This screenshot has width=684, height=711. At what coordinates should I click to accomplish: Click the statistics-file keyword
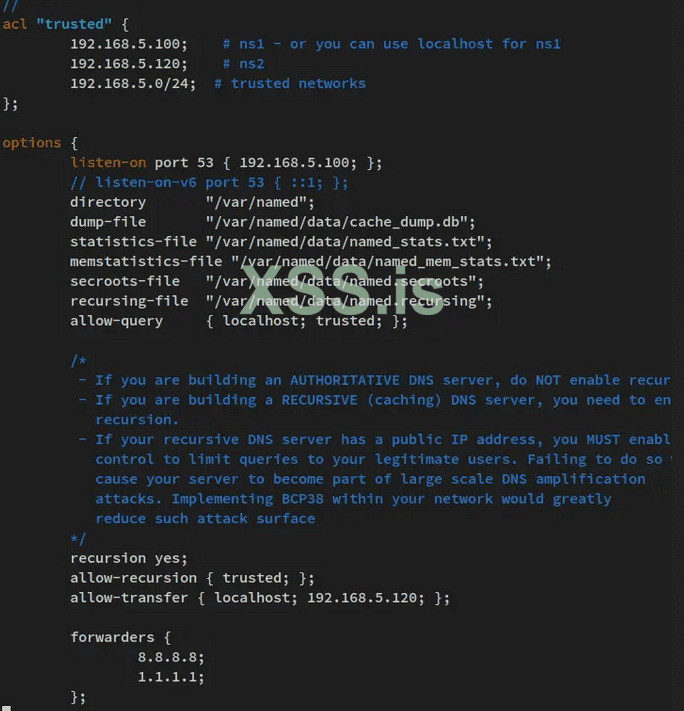[133, 241]
